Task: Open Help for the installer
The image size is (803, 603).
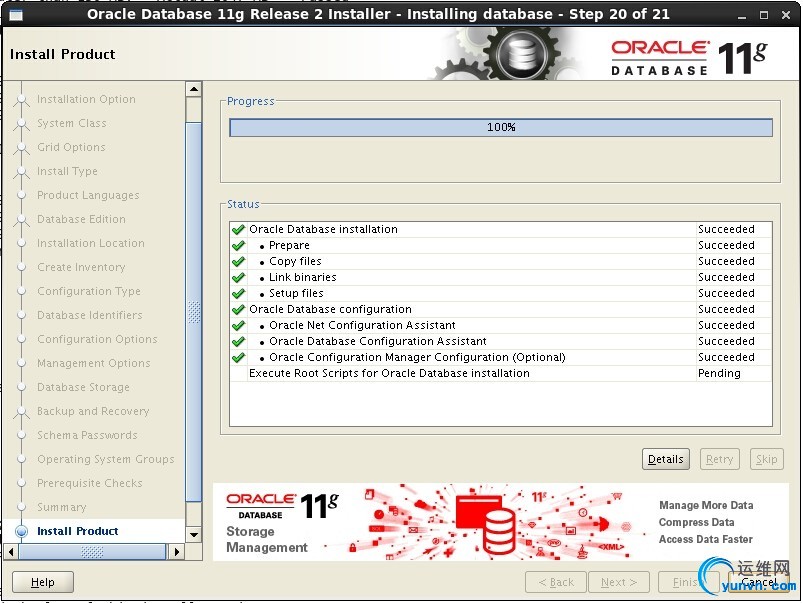Action: pos(43,582)
